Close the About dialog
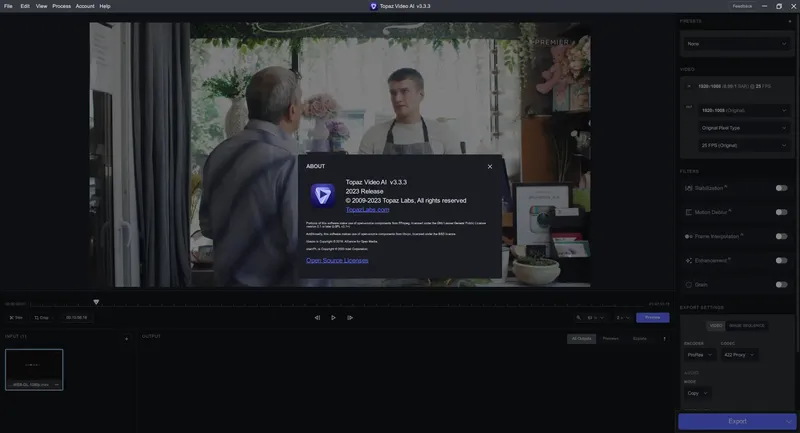This screenshot has width=800, height=433. coord(490,166)
